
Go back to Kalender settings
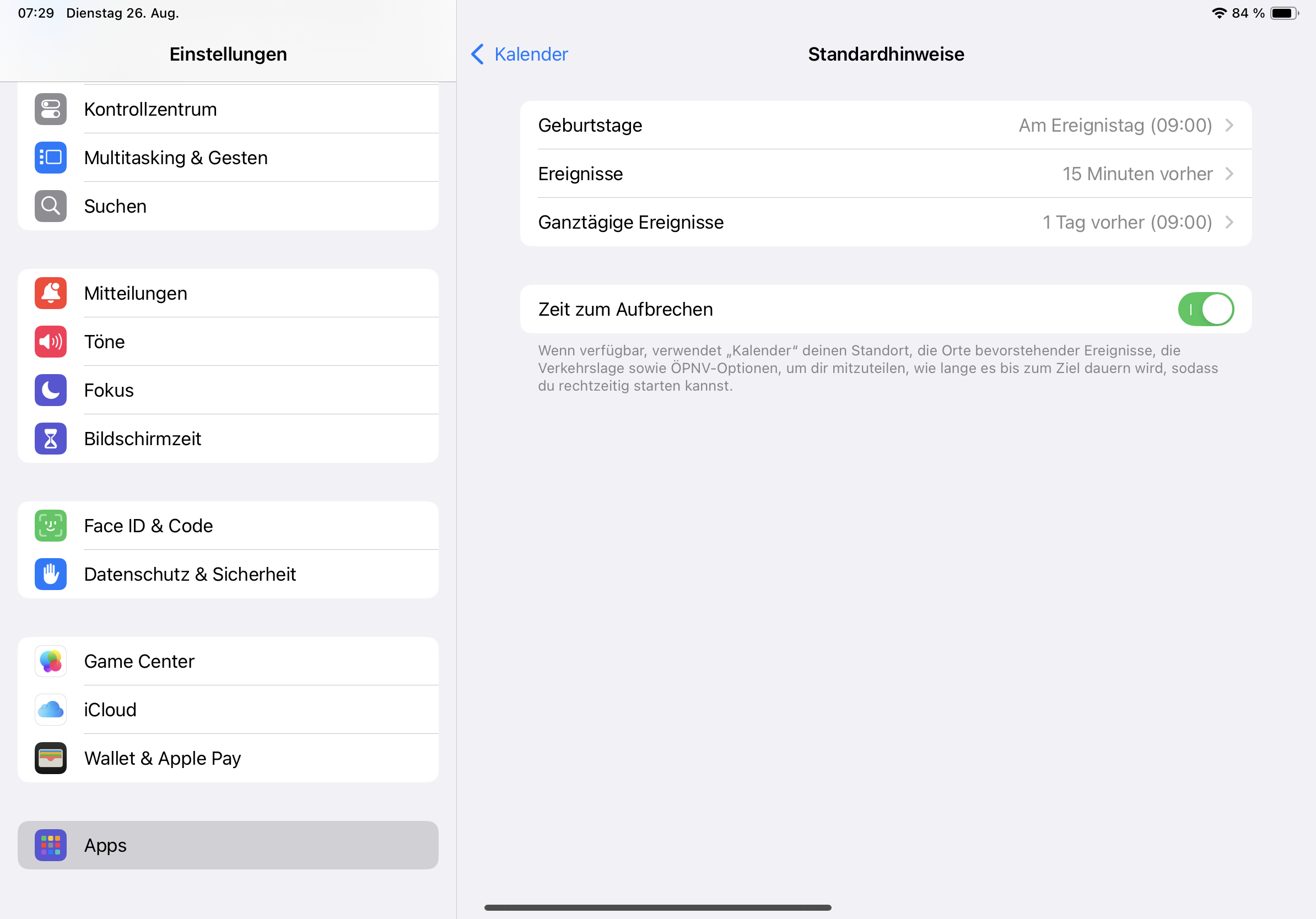519,55
